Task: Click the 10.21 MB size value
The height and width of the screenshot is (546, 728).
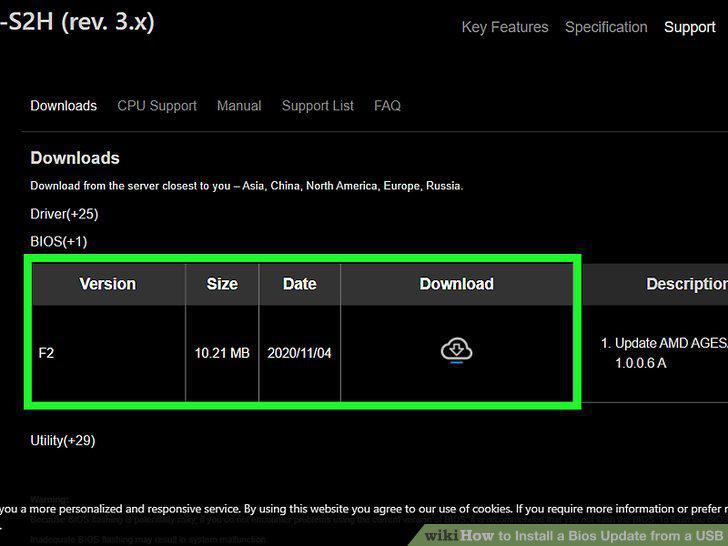Action: coord(222,353)
